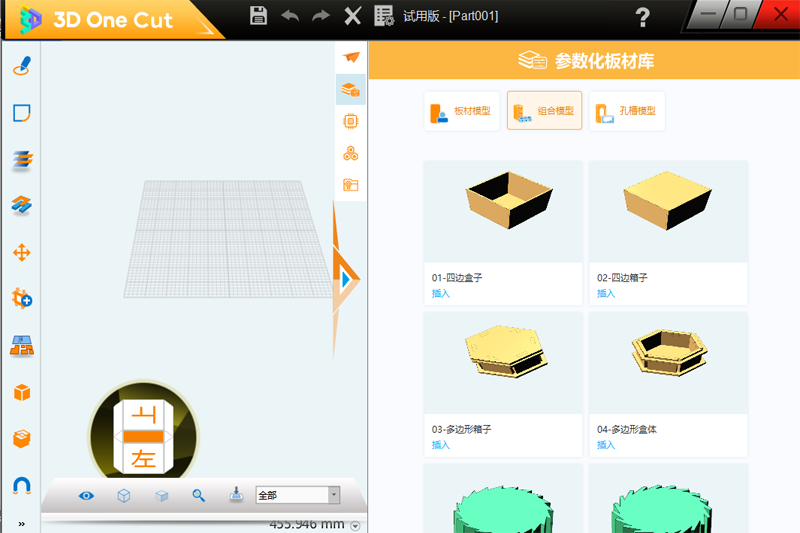Click the 上 face of view cube
800x533 pixels.
pyautogui.click(x=143, y=416)
